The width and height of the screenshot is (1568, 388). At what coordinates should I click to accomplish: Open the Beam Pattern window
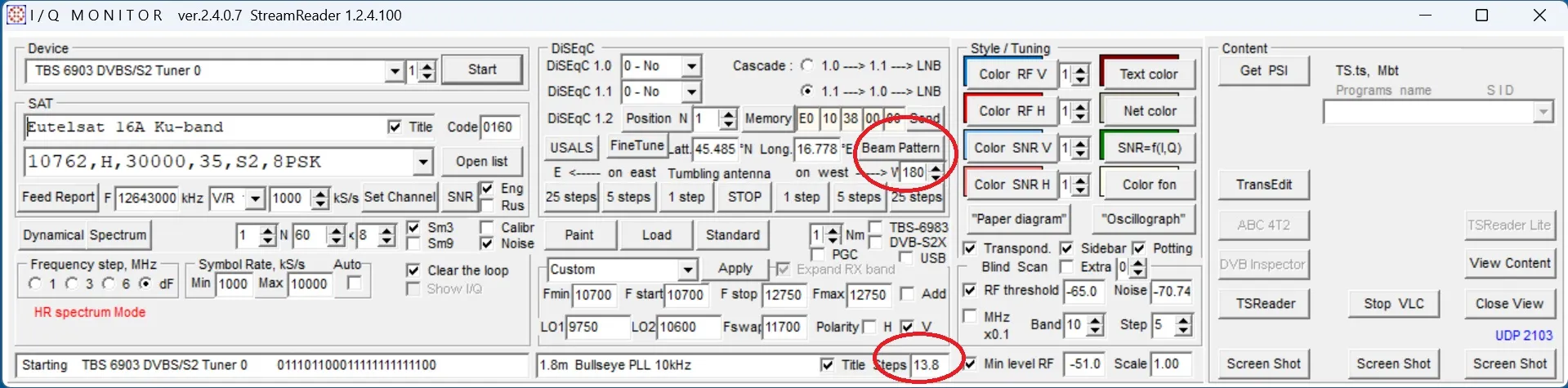pyautogui.click(x=900, y=148)
